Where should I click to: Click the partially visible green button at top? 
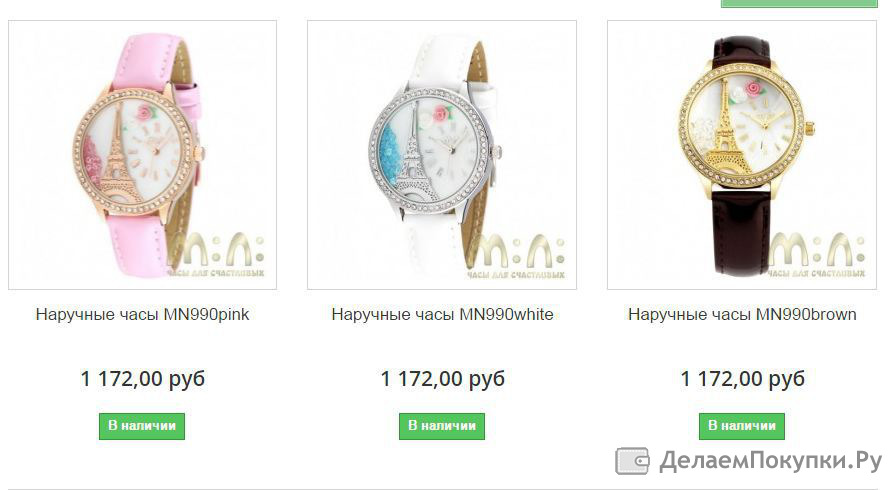pyautogui.click(x=799, y=3)
